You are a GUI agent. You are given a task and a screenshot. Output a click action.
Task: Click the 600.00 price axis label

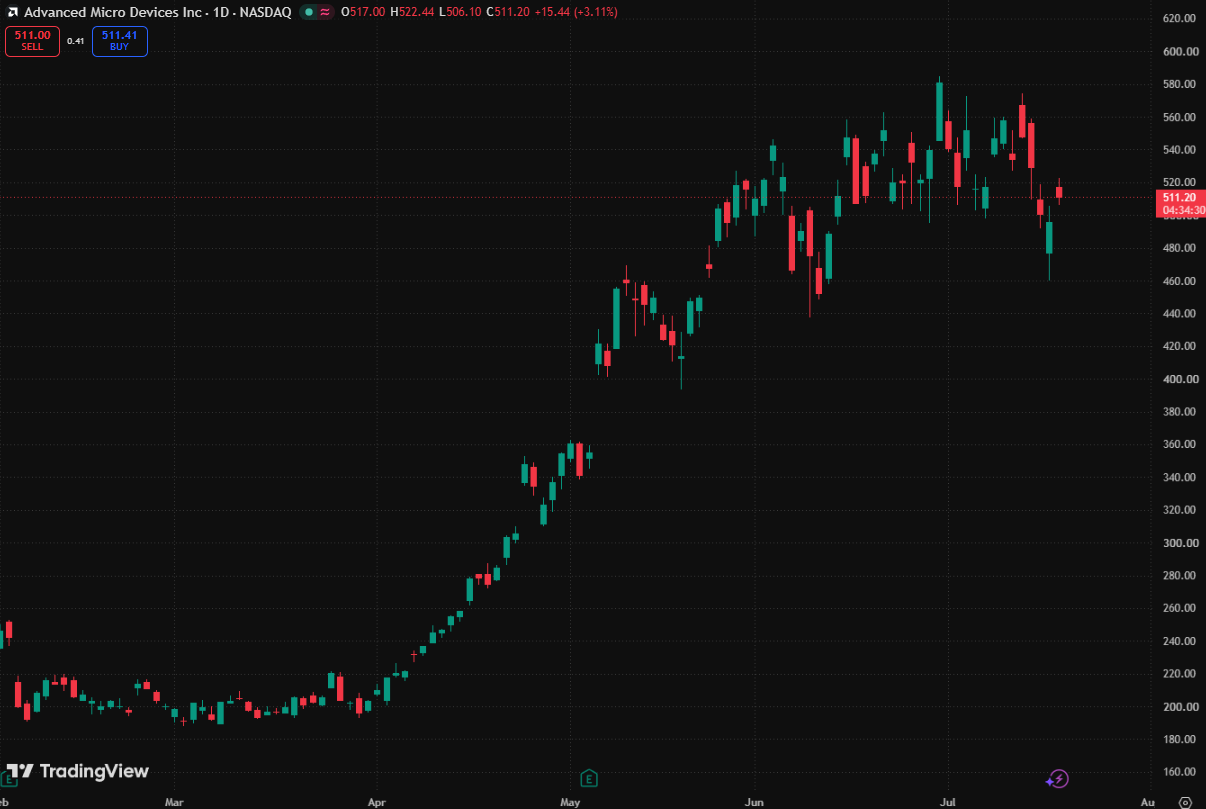pos(1181,52)
